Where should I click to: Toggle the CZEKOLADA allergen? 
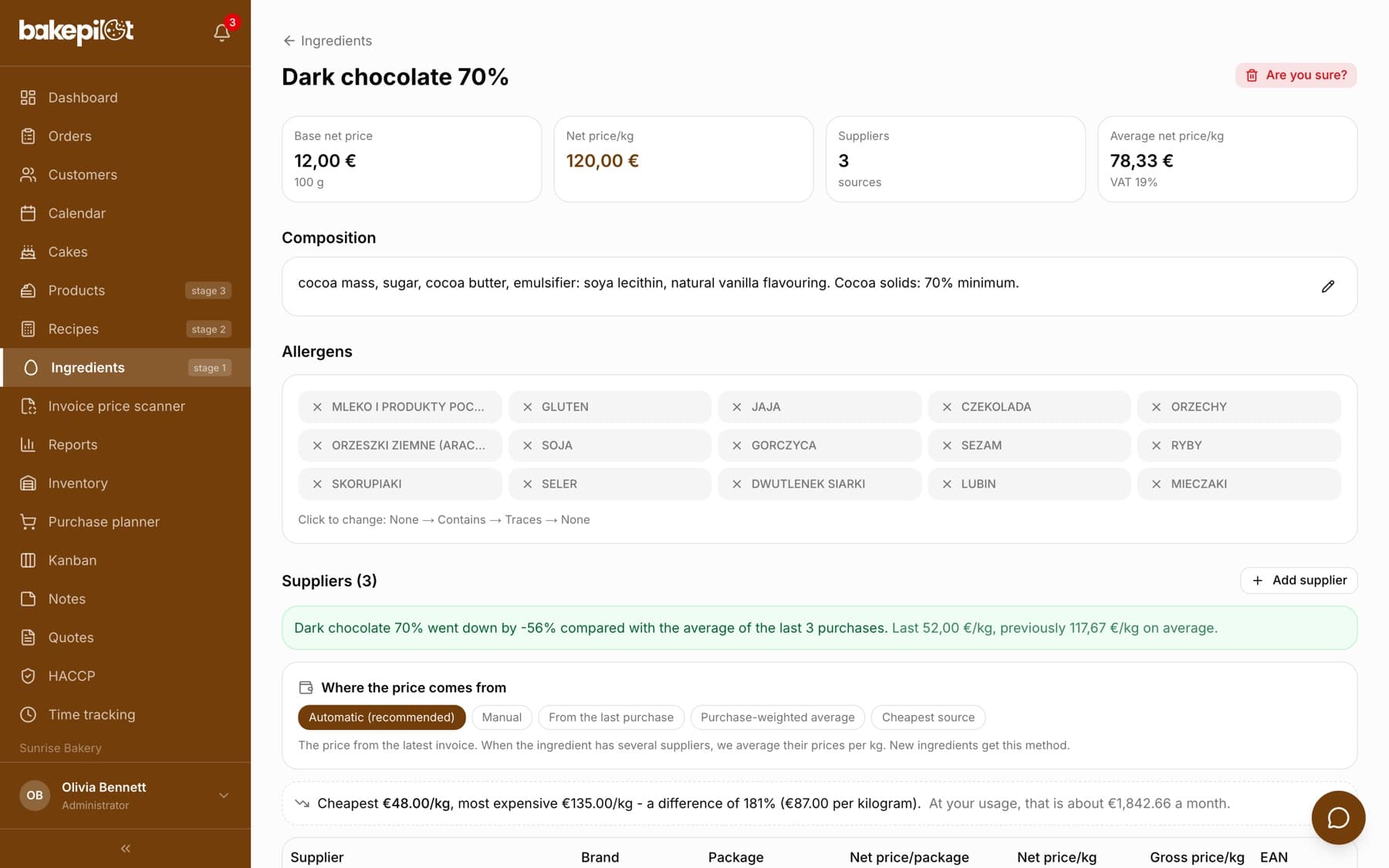(x=1029, y=407)
